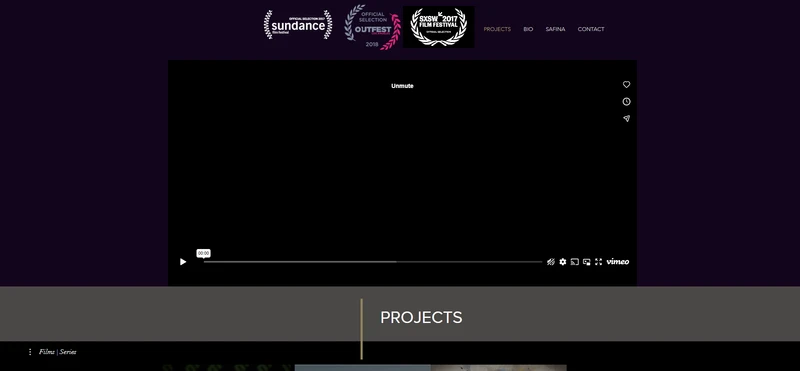The width and height of the screenshot is (800, 371).
Task: Enter fullscreen mode in player
Action: tap(598, 262)
